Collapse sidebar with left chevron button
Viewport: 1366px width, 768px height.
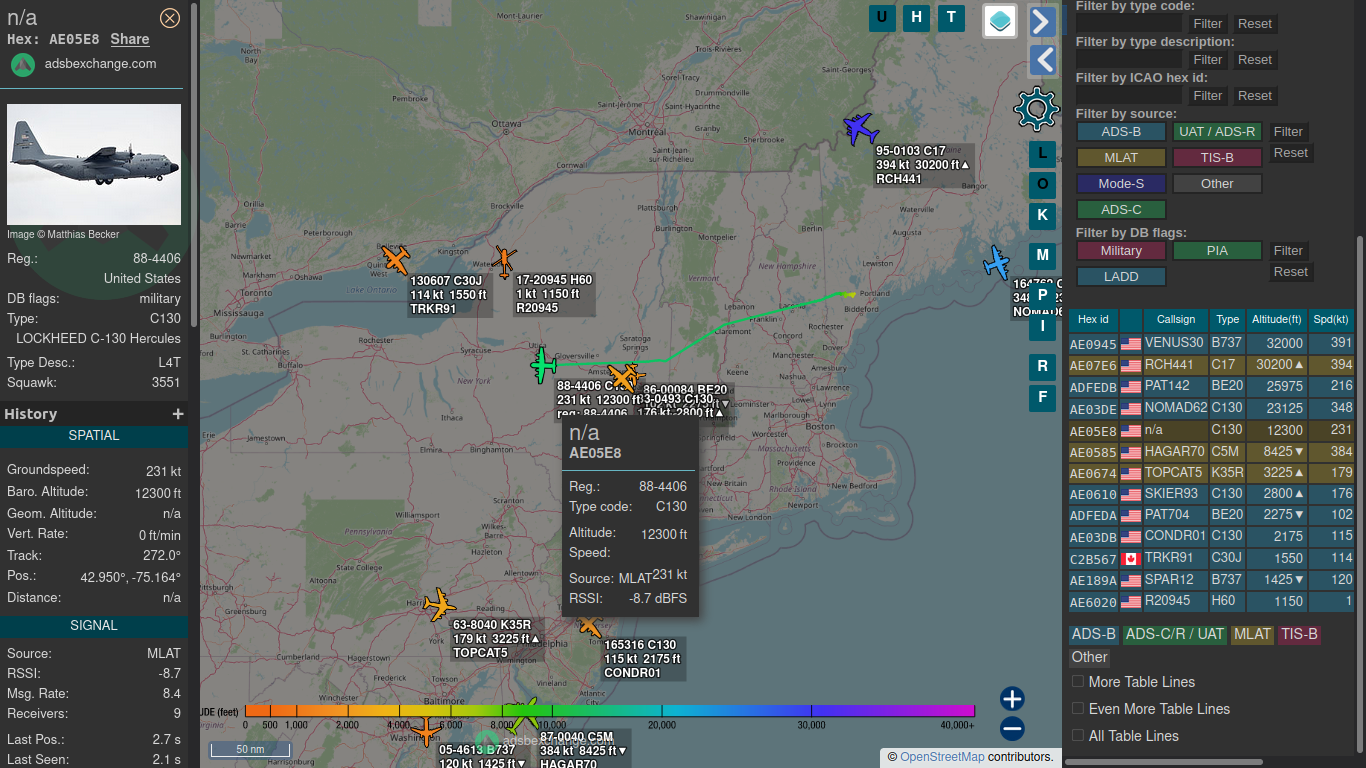[x=1043, y=60]
